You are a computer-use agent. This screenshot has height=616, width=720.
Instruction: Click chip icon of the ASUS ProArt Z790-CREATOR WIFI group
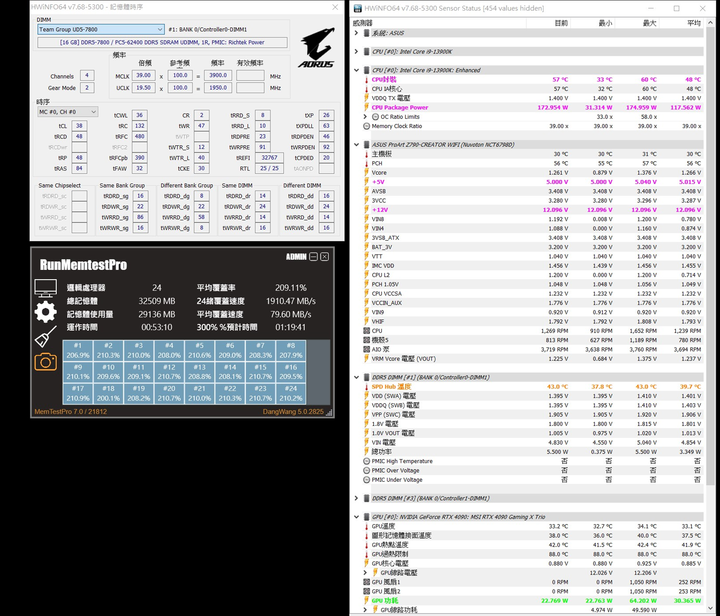[366, 145]
